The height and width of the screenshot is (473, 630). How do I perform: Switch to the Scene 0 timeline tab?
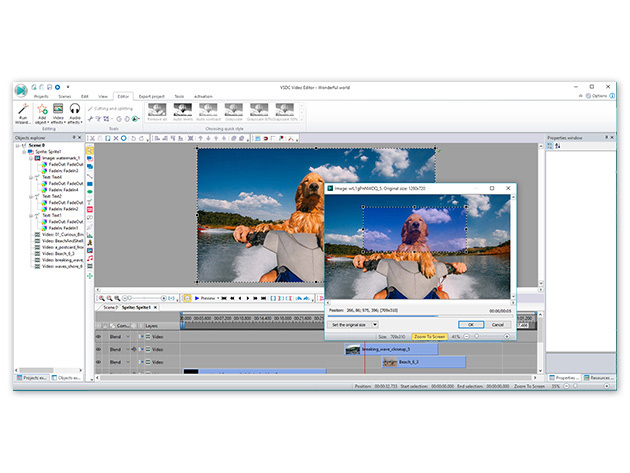click(109, 307)
